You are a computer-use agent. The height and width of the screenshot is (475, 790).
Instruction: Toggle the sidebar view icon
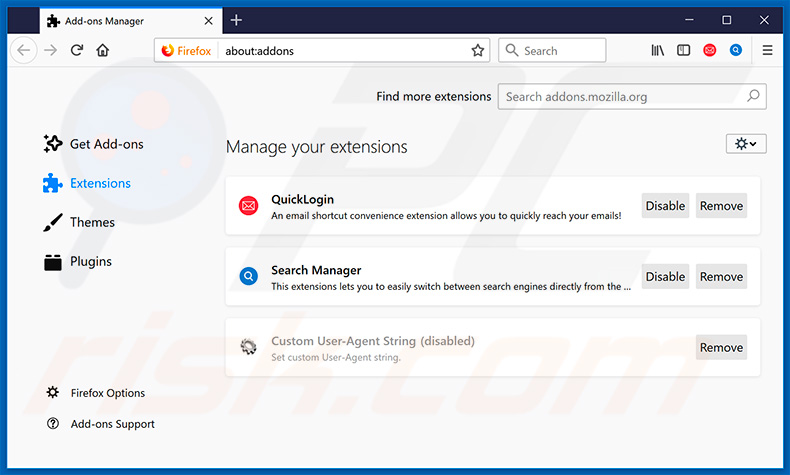coord(683,50)
